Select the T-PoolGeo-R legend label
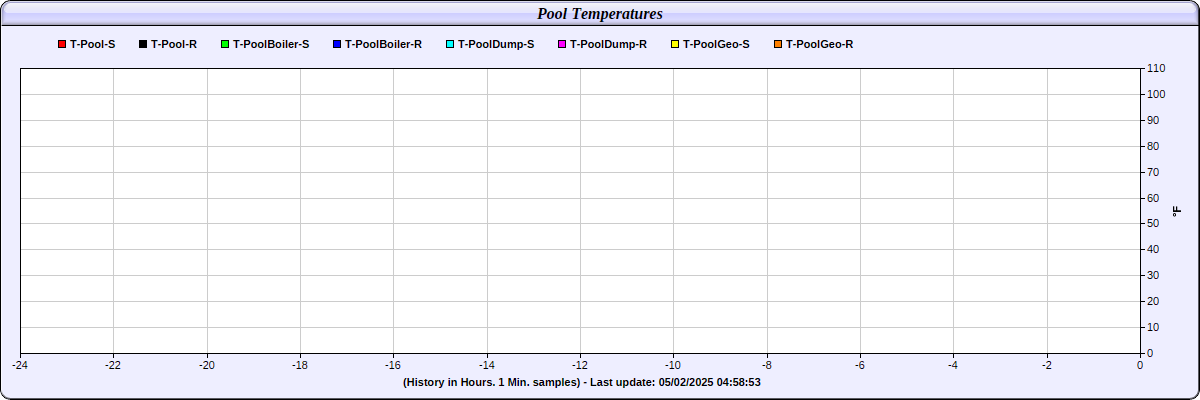 819,44
